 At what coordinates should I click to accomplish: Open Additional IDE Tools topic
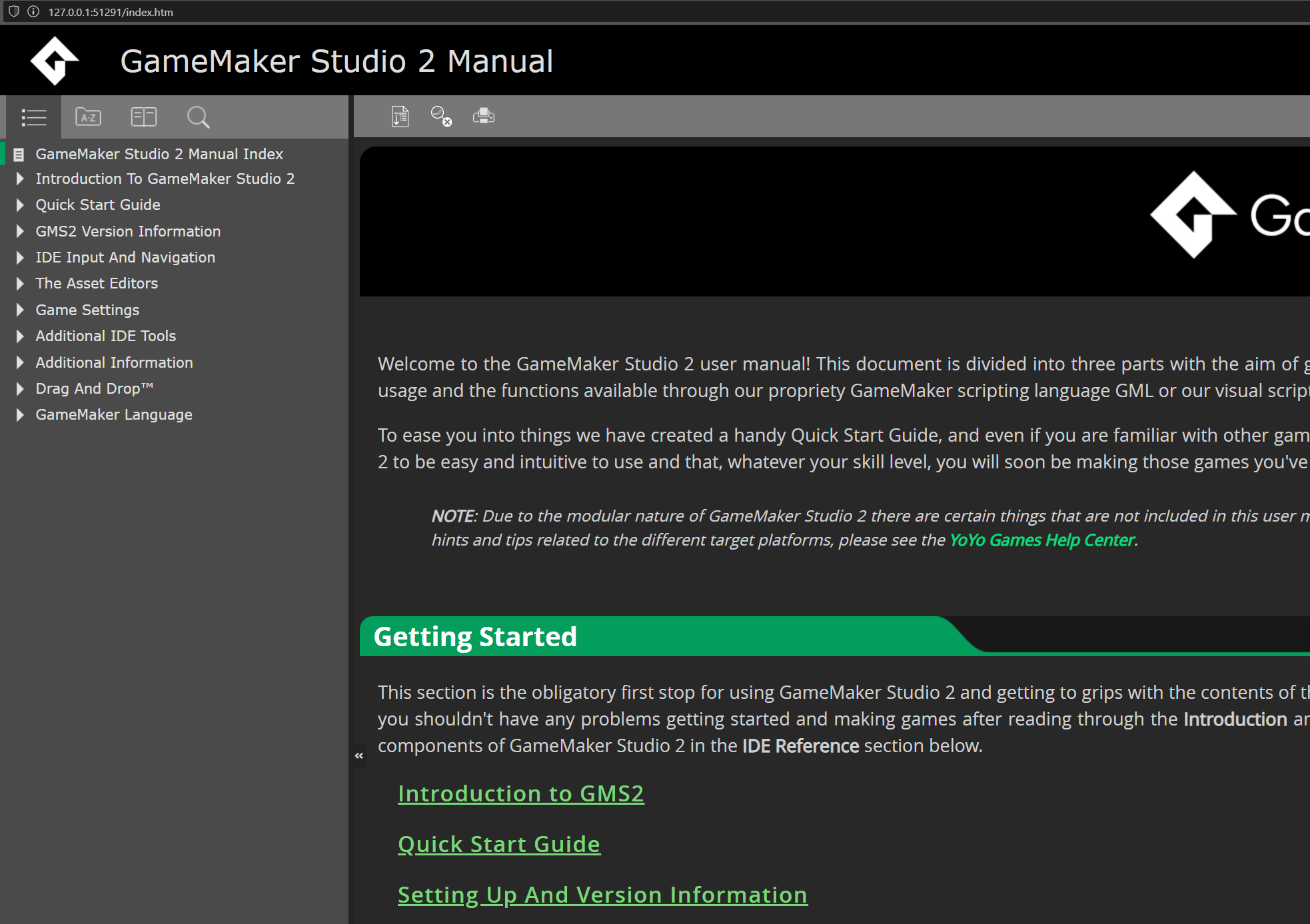[x=106, y=336]
